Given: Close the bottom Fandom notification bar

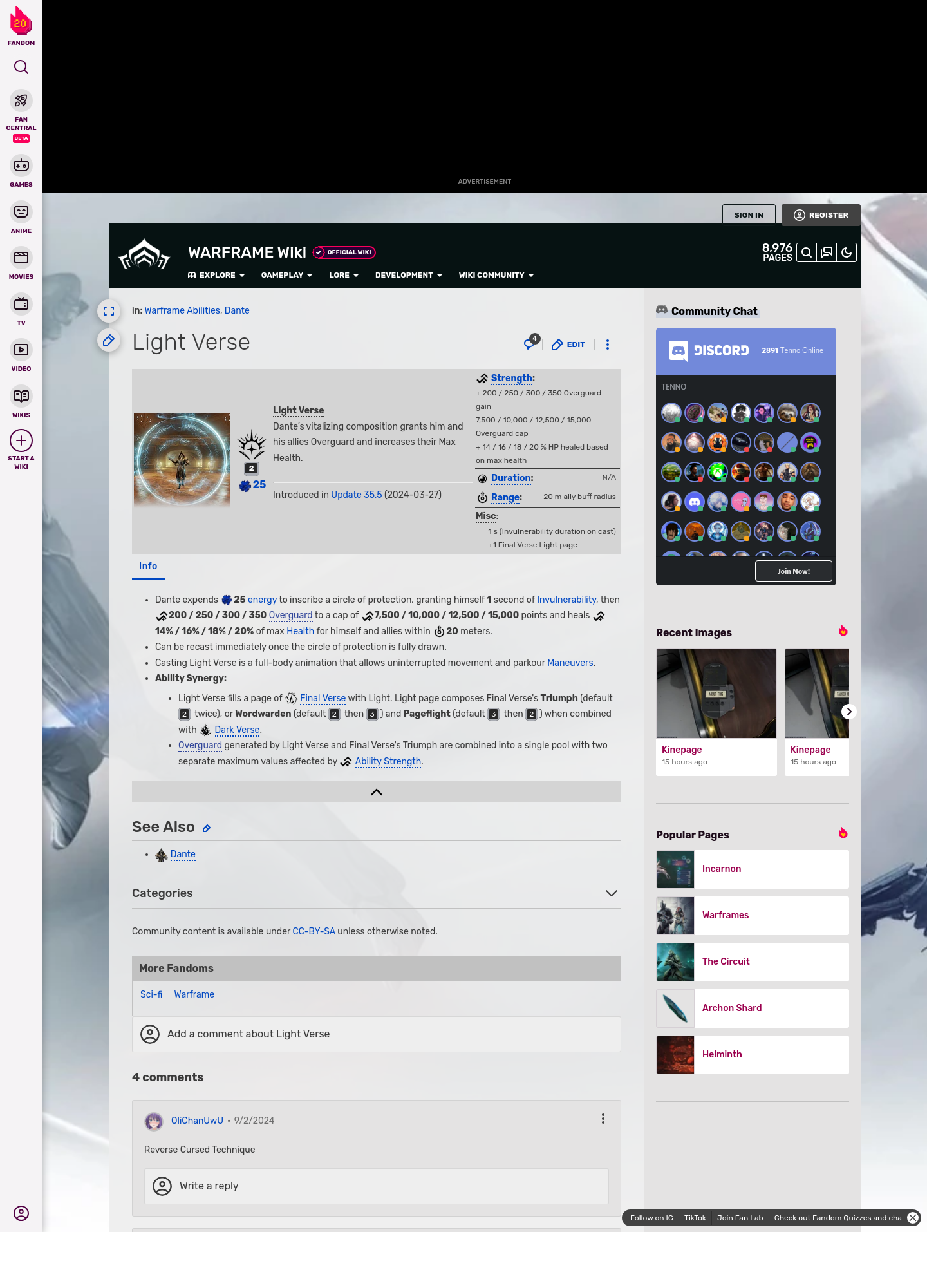Looking at the screenshot, I should [x=913, y=1218].
